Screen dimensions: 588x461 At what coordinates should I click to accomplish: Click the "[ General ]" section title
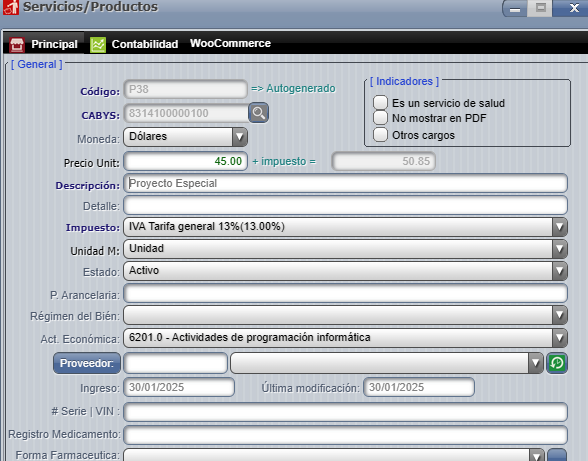pos(36,65)
